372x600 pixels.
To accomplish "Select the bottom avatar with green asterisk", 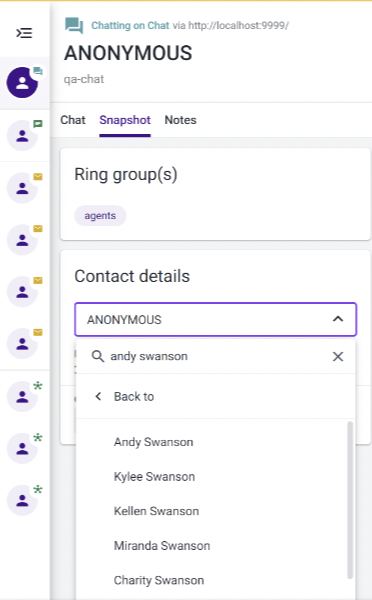I will point(22,500).
